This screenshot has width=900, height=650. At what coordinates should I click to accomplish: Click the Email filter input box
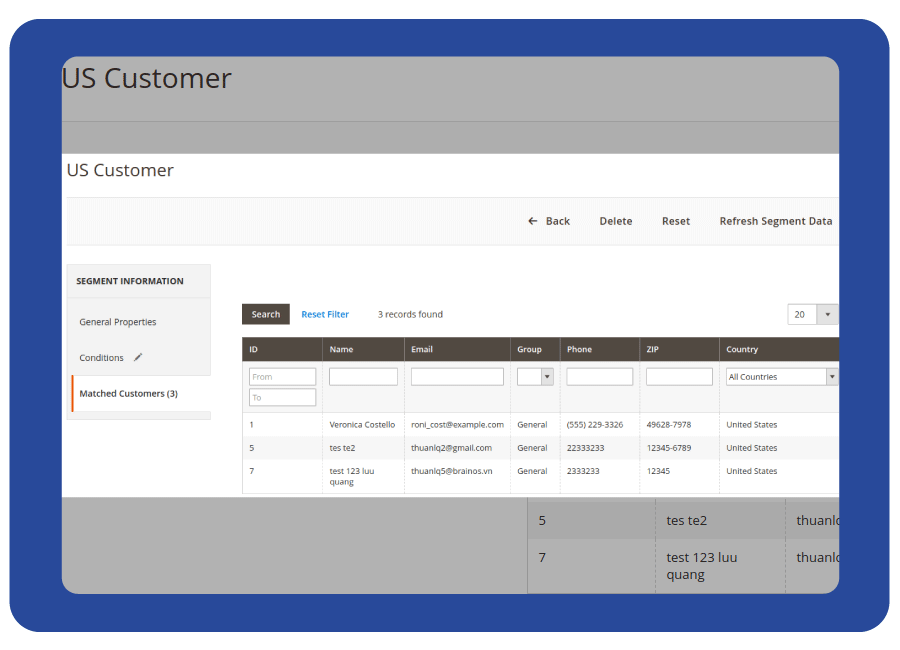pyautogui.click(x=457, y=377)
